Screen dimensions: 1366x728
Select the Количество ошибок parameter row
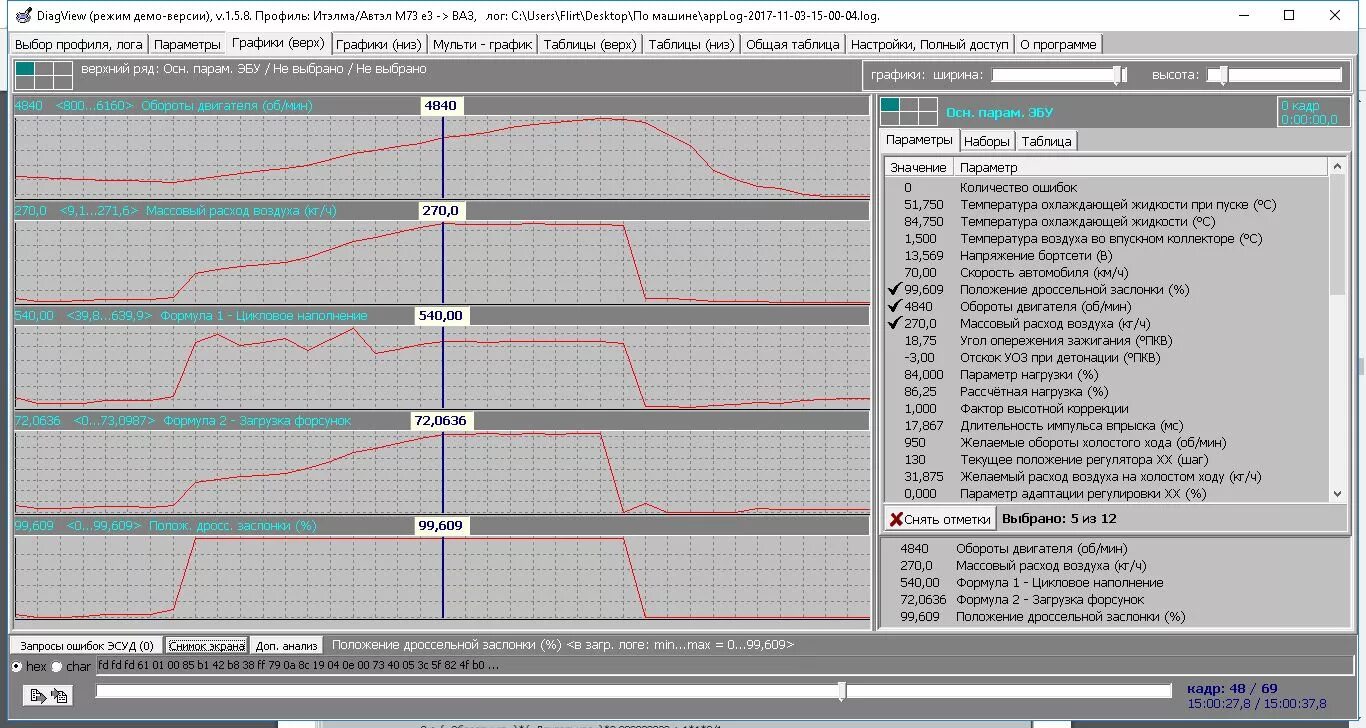tap(1107, 187)
